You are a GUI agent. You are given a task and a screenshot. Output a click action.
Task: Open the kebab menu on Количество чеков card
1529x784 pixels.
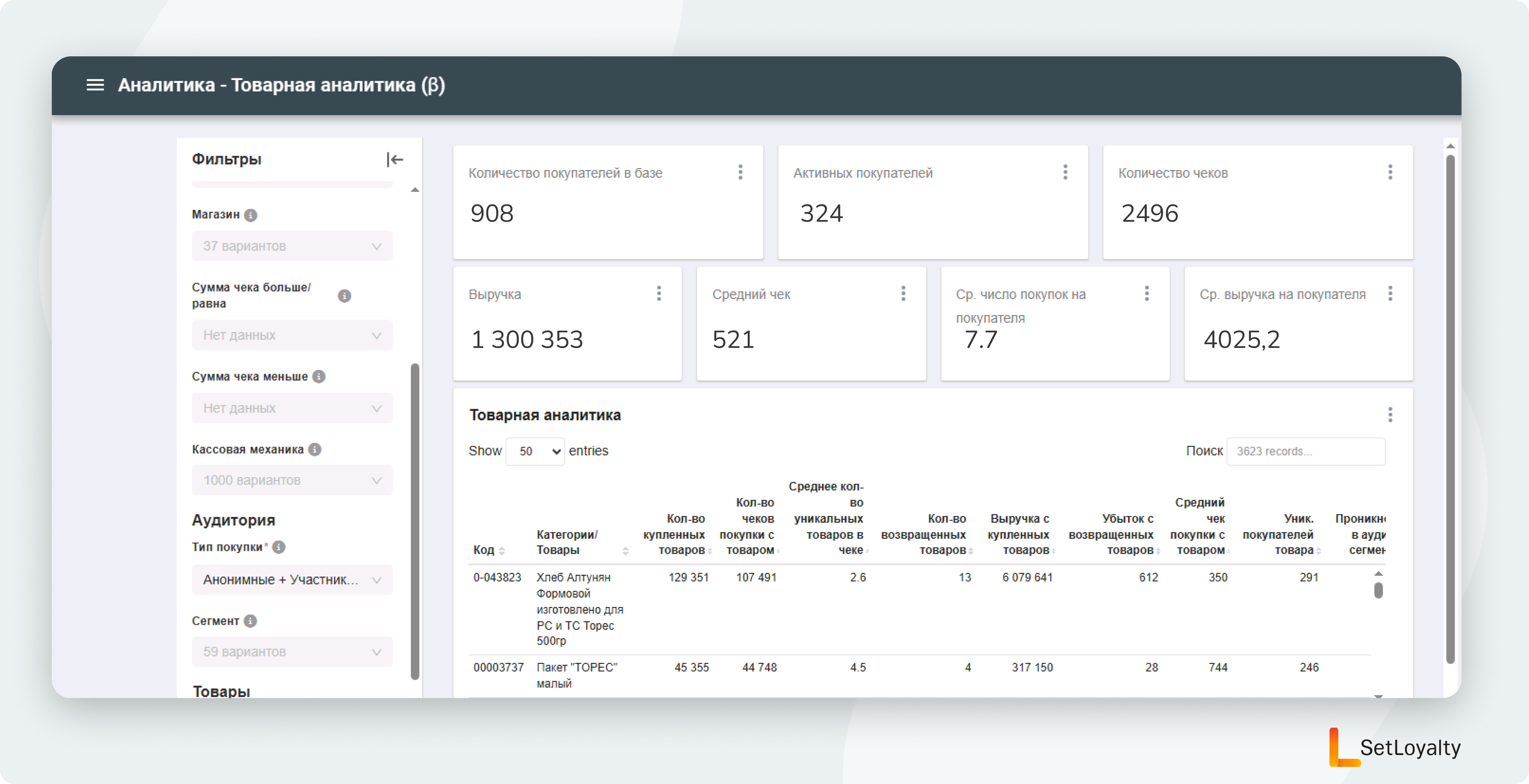[1390, 172]
